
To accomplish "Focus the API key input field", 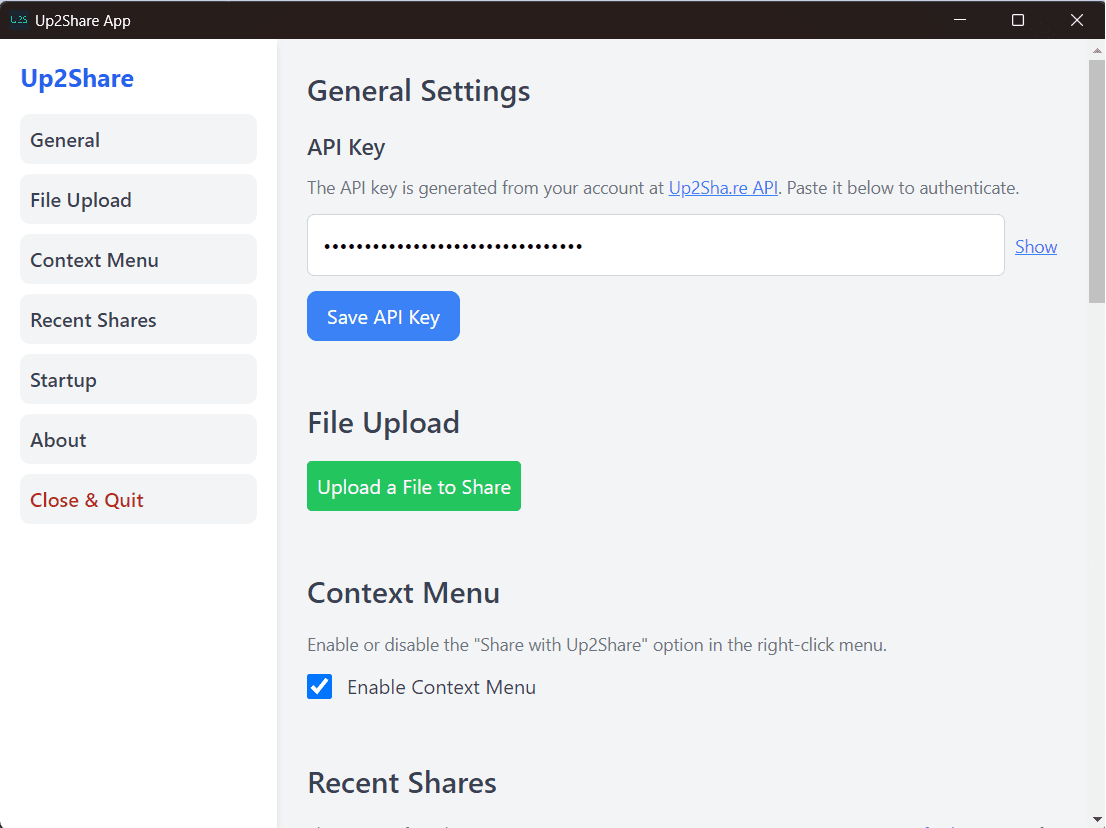I will point(655,245).
